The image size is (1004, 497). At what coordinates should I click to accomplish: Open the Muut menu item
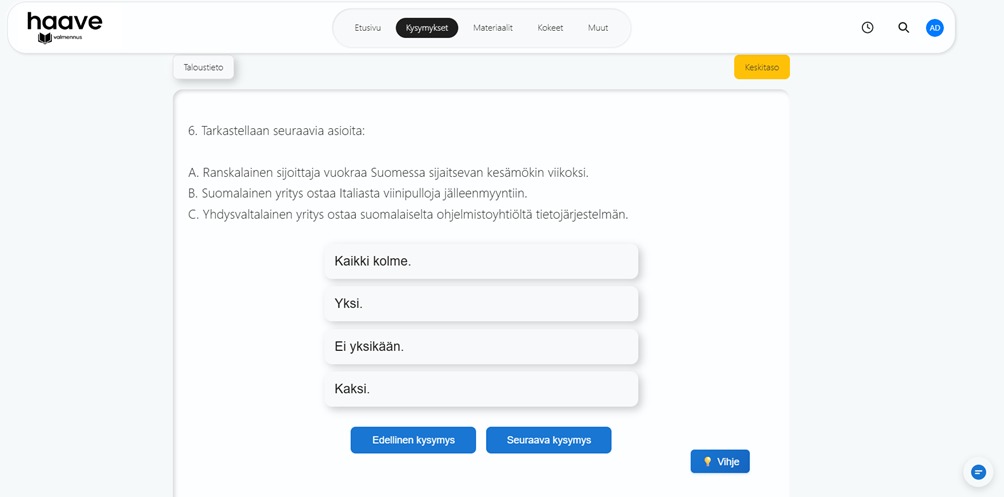pyautogui.click(x=598, y=28)
